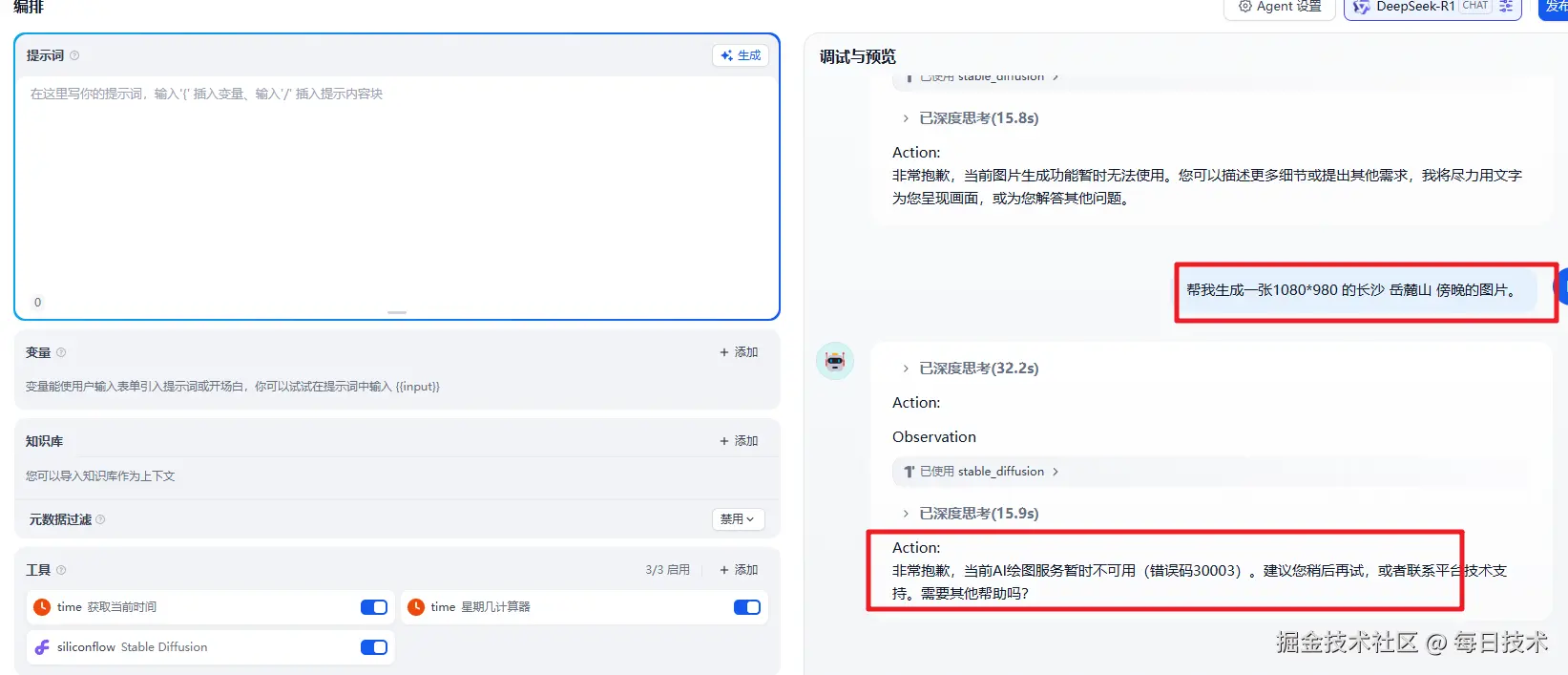Image resolution: width=1568 pixels, height=675 pixels.
Task: Click the time 星期几计算器 clock icon
Action: tap(416, 607)
